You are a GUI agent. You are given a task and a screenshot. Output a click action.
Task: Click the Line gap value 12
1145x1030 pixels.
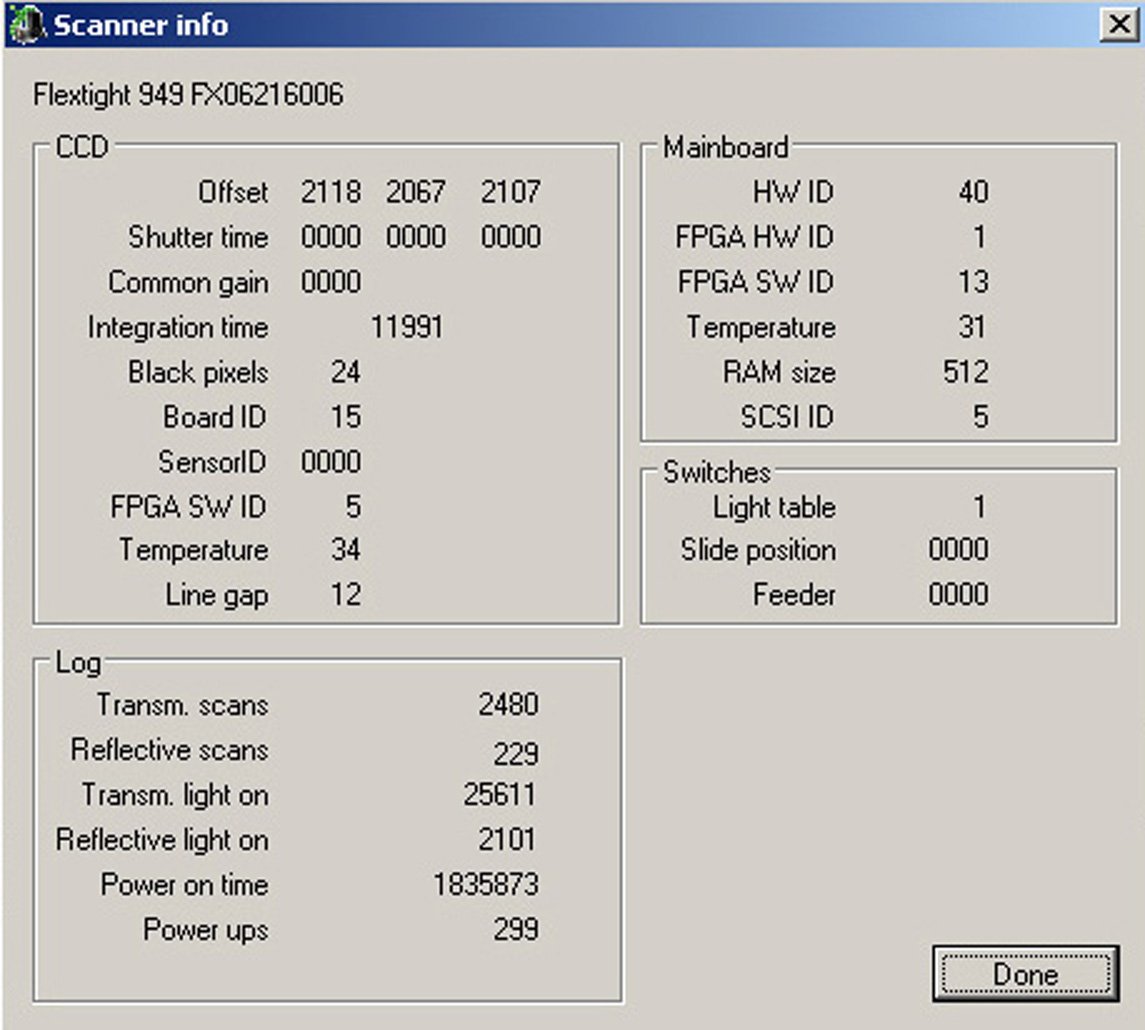tap(345, 595)
